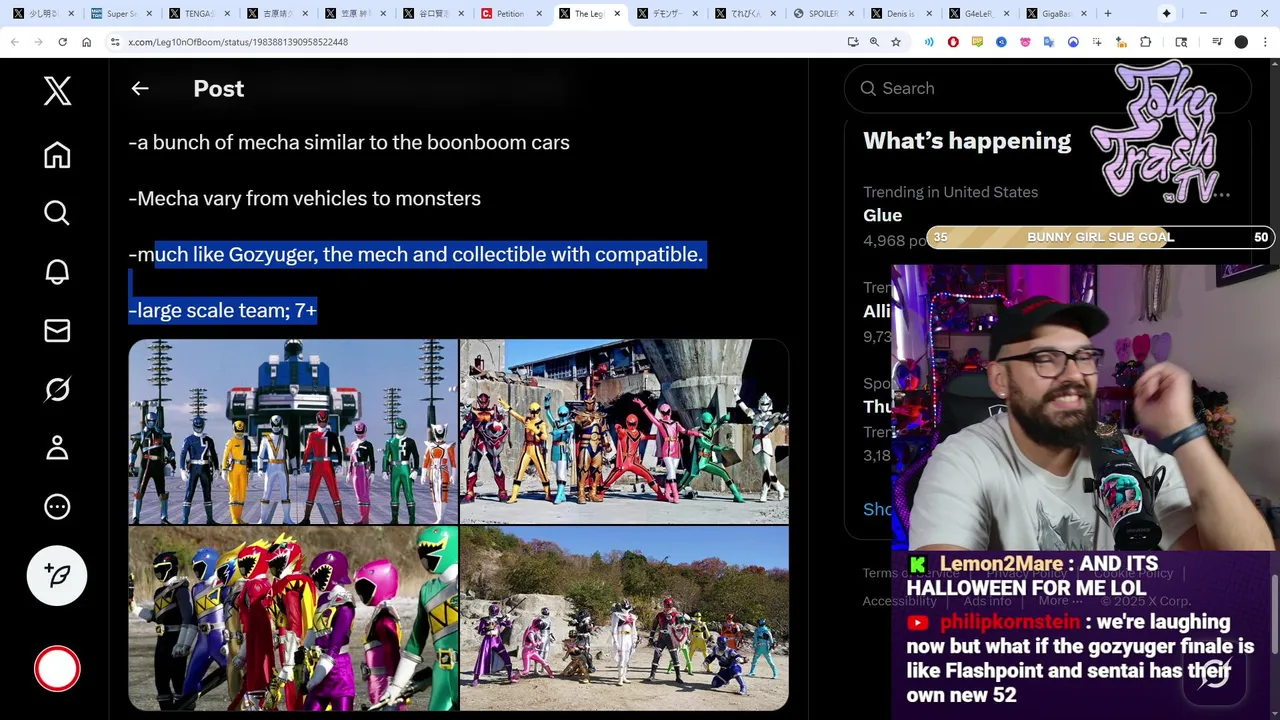The image size is (1280, 720).
Task: View site information icon in address bar
Action: pos(115,42)
